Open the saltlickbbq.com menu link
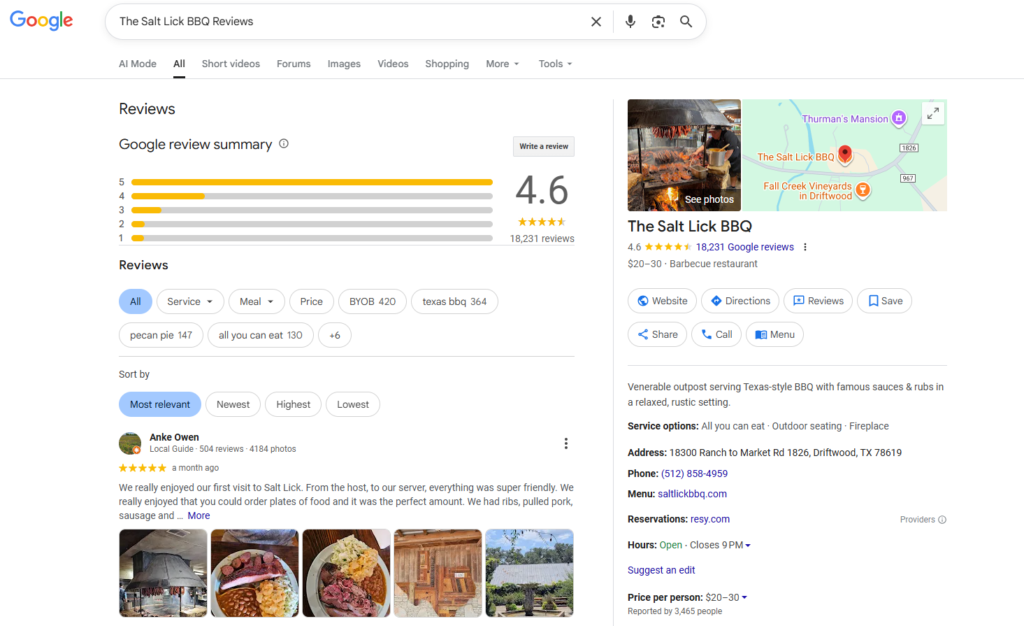The height and width of the screenshot is (626, 1024). click(692, 494)
